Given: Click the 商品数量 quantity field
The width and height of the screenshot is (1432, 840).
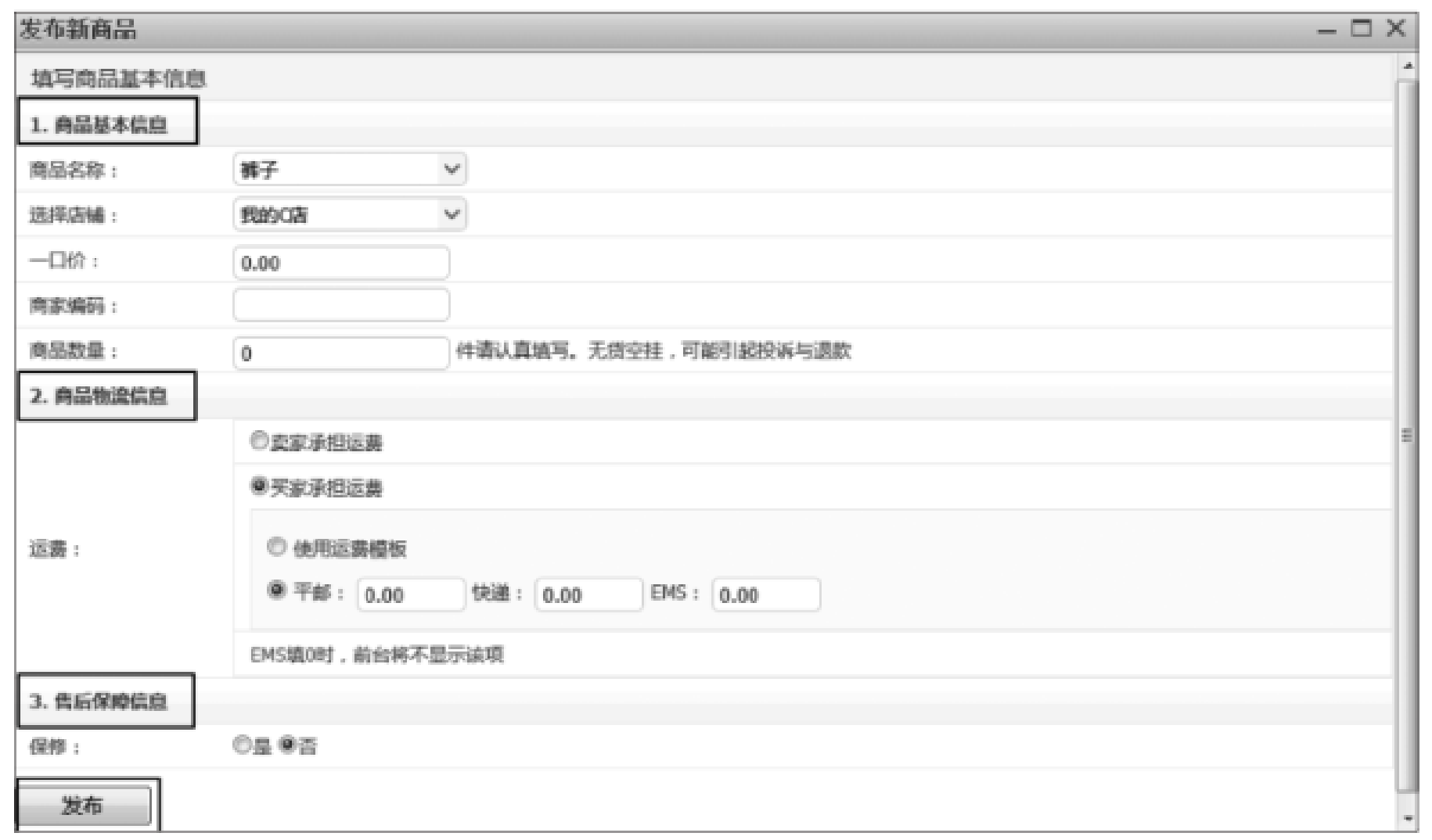Looking at the screenshot, I should [341, 353].
